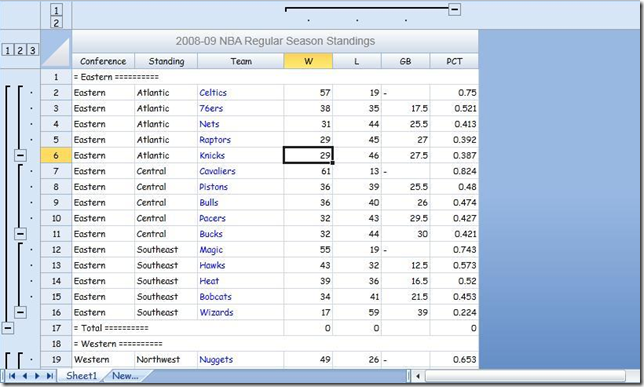Image resolution: width=644 pixels, height=387 pixels.
Task: Select the Hawks GB cell 12.5
Action: tap(405, 265)
